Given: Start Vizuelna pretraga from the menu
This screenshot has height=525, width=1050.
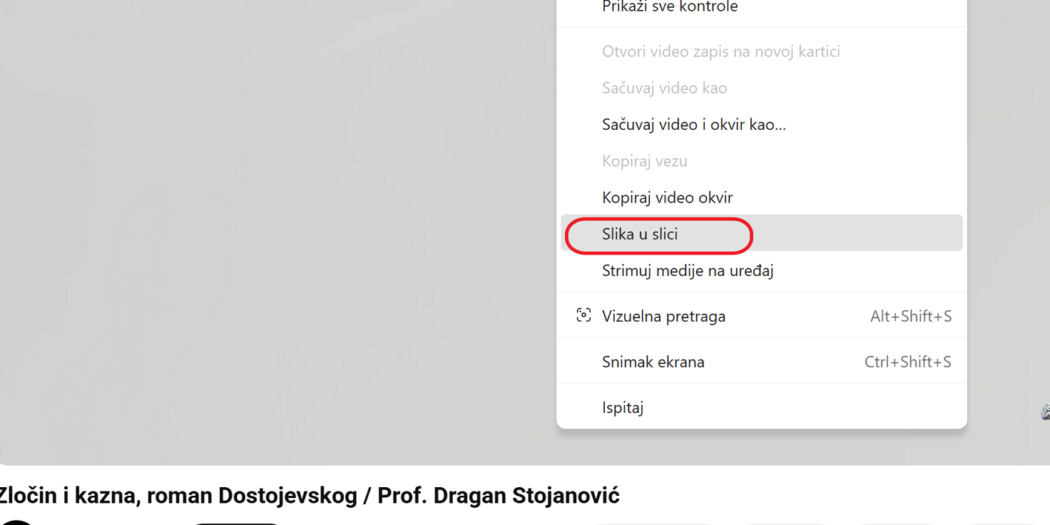Looking at the screenshot, I should [663, 316].
